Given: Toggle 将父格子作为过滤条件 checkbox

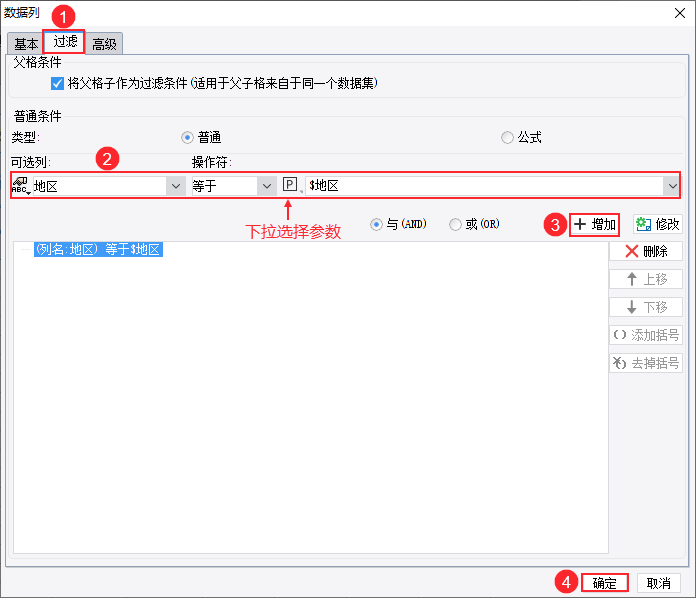Looking at the screenshot, I should [57, 83].
